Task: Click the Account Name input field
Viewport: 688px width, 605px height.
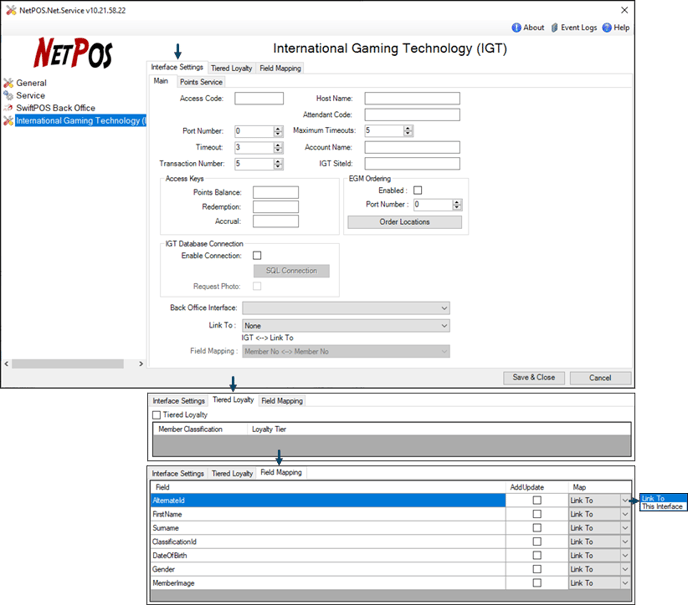Action: [x=412, y=147]
